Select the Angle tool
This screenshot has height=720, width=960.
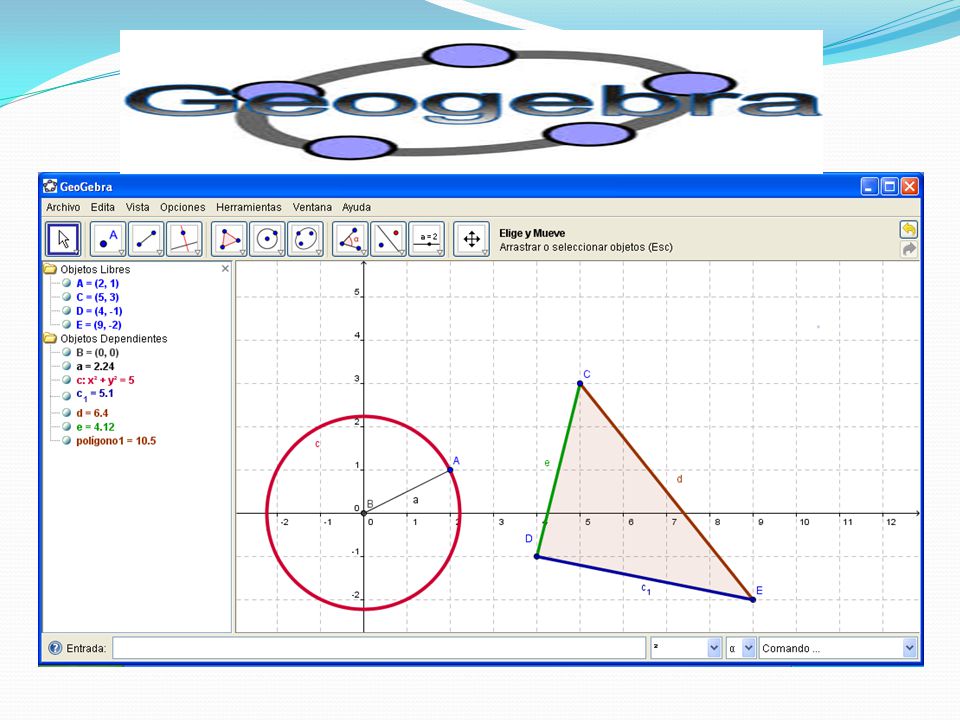pyautogui.click(x=350, y=239)
